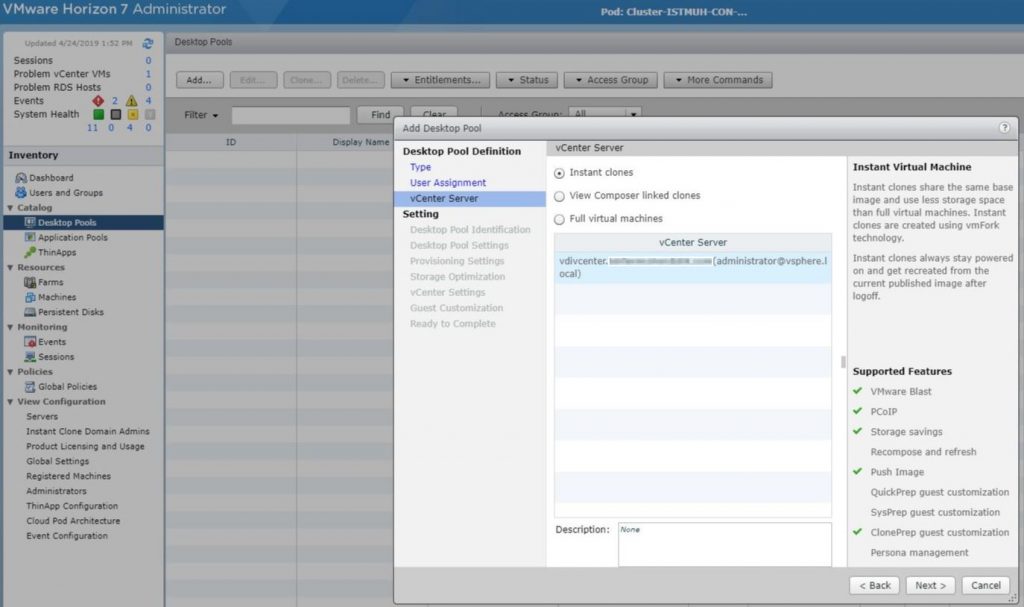Click the Sessions count in summary
Screen dimensions: 1024x607
click(x=148, y=61)
